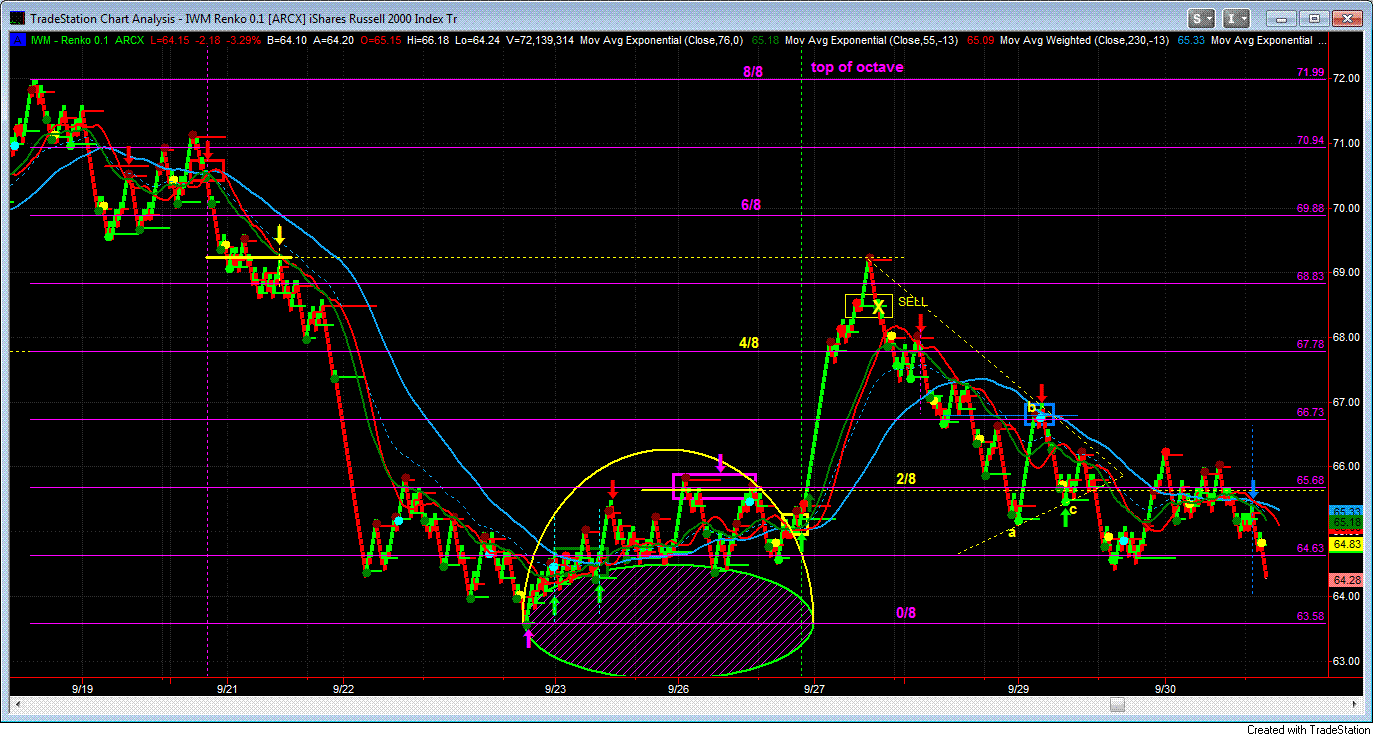Click the 9/23 date label
Screen dimensions: 1373x736
tap(555, 689)
